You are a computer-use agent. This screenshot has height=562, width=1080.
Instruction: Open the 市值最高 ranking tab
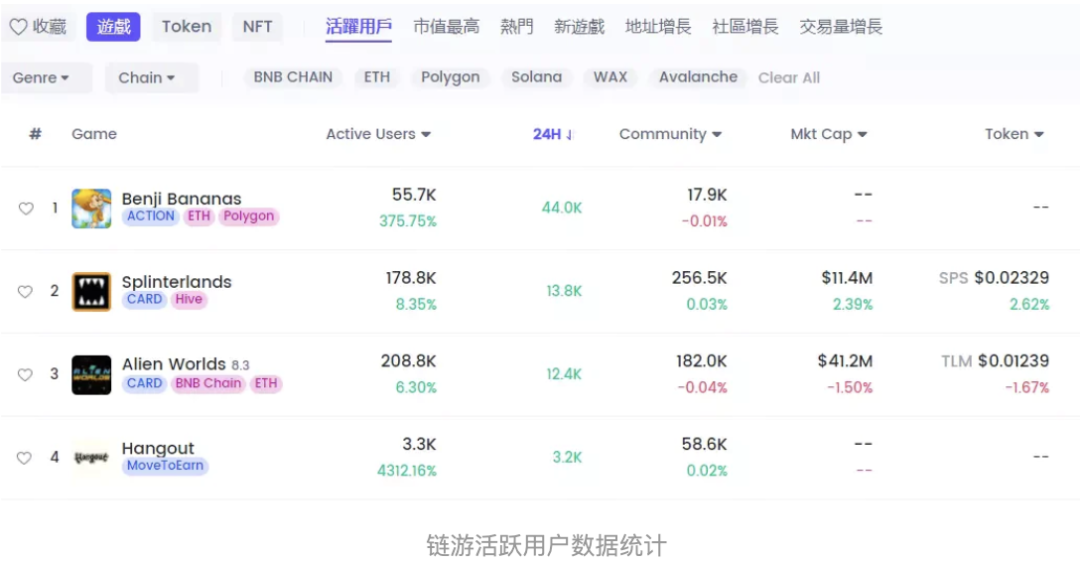446,27
